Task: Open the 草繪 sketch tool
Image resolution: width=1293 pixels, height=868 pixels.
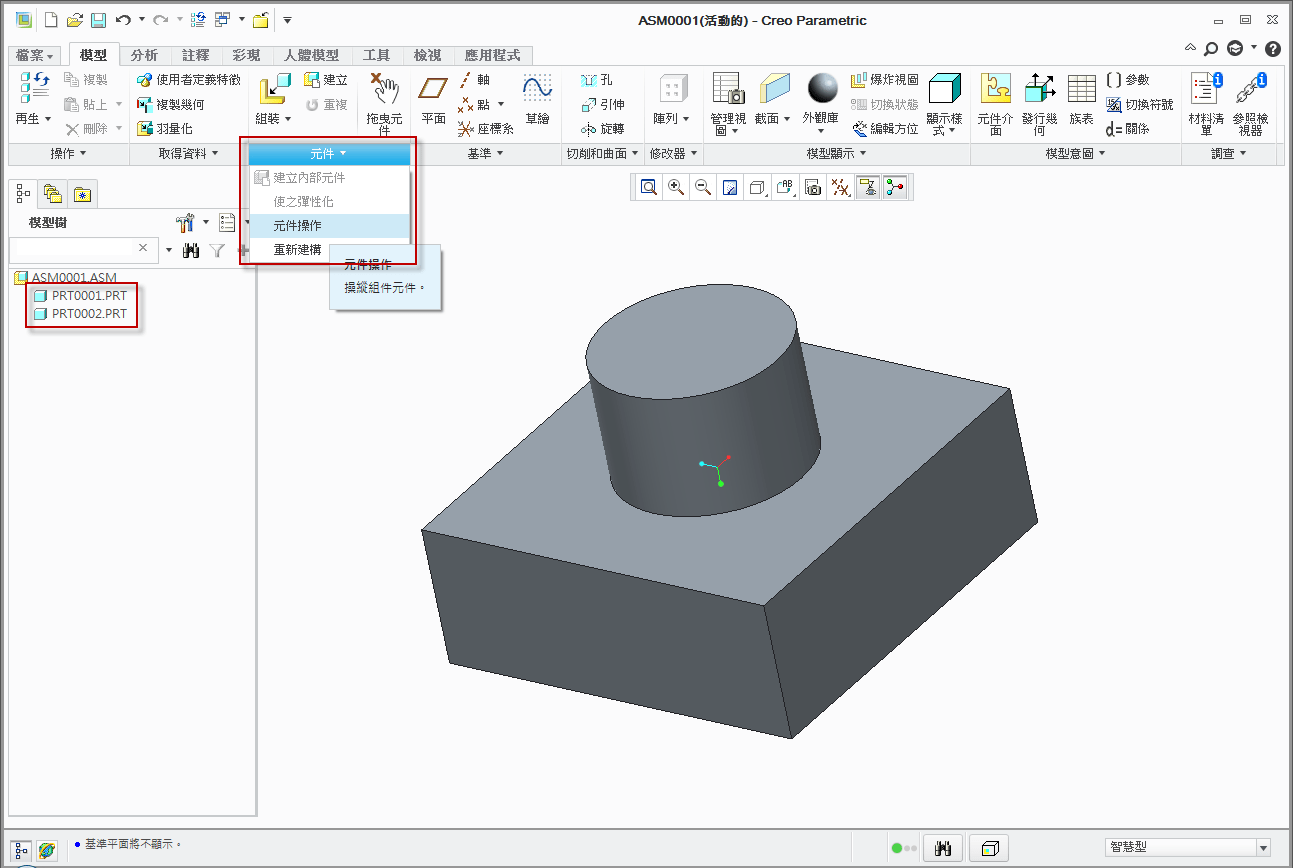Action: (537, 98)
